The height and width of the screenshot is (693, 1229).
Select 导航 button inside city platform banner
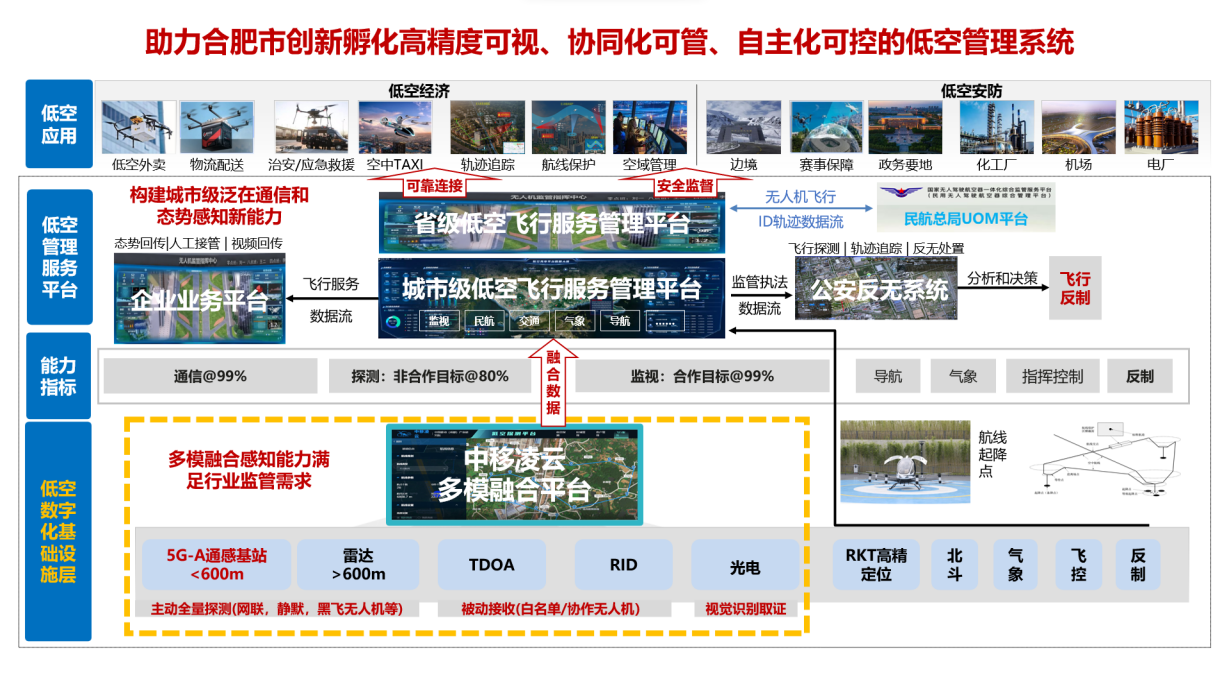tap(619, 321)
